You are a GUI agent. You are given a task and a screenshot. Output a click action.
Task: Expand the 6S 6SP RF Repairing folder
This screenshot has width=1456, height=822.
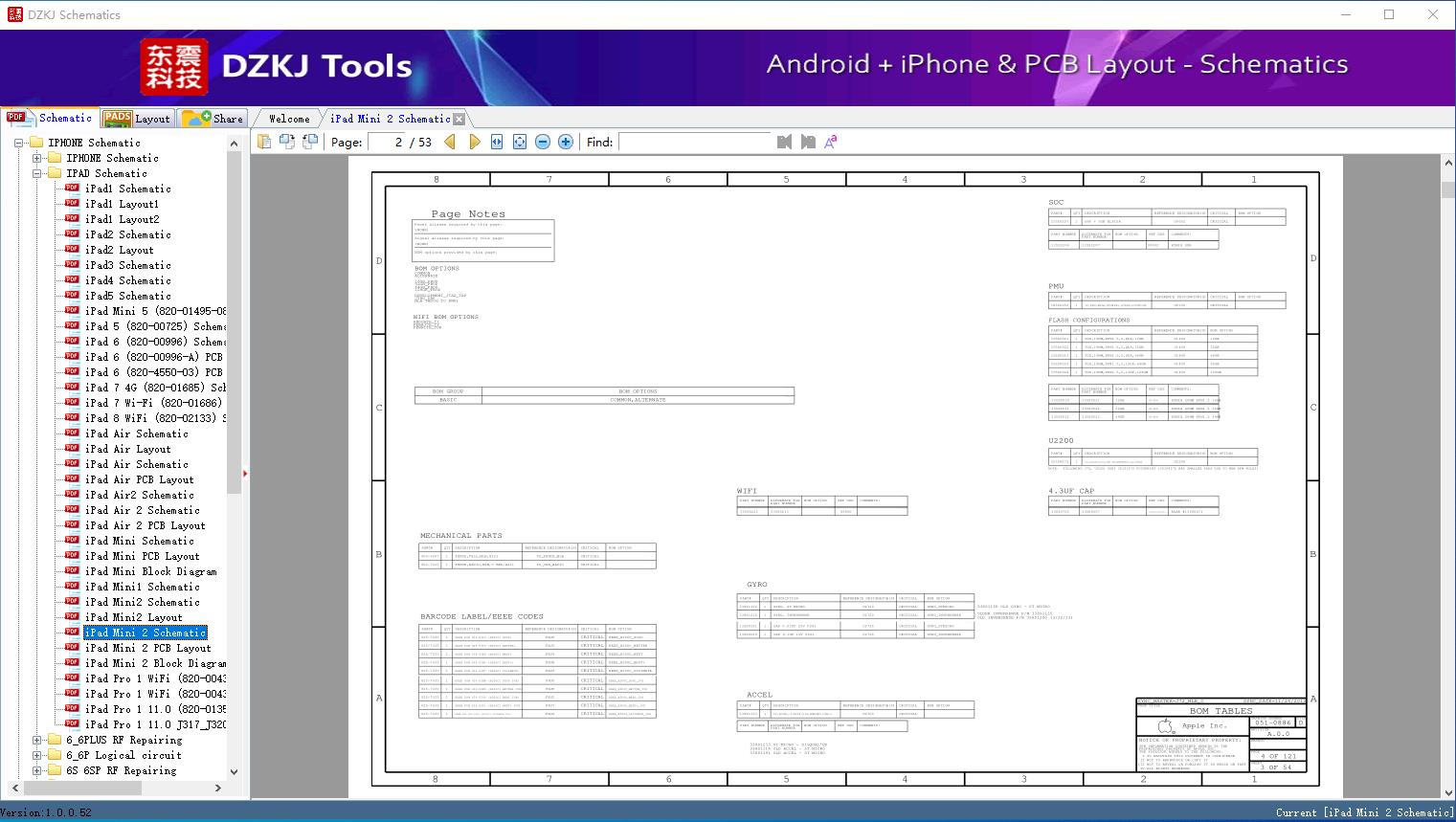point(36,770)
